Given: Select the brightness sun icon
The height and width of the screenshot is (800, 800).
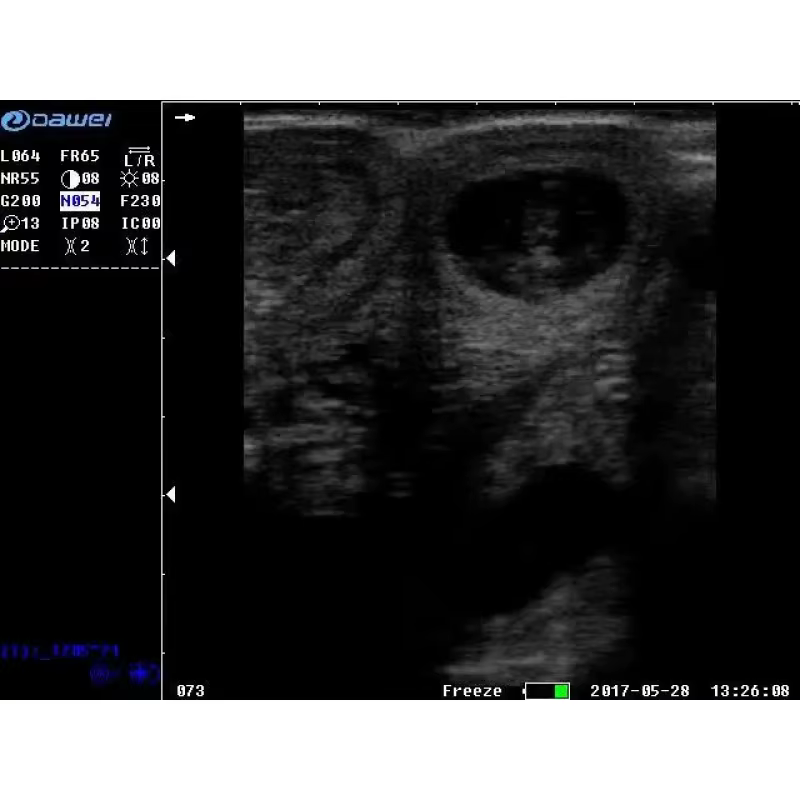Looking at the screenshot, I should (x=129, y=179).
